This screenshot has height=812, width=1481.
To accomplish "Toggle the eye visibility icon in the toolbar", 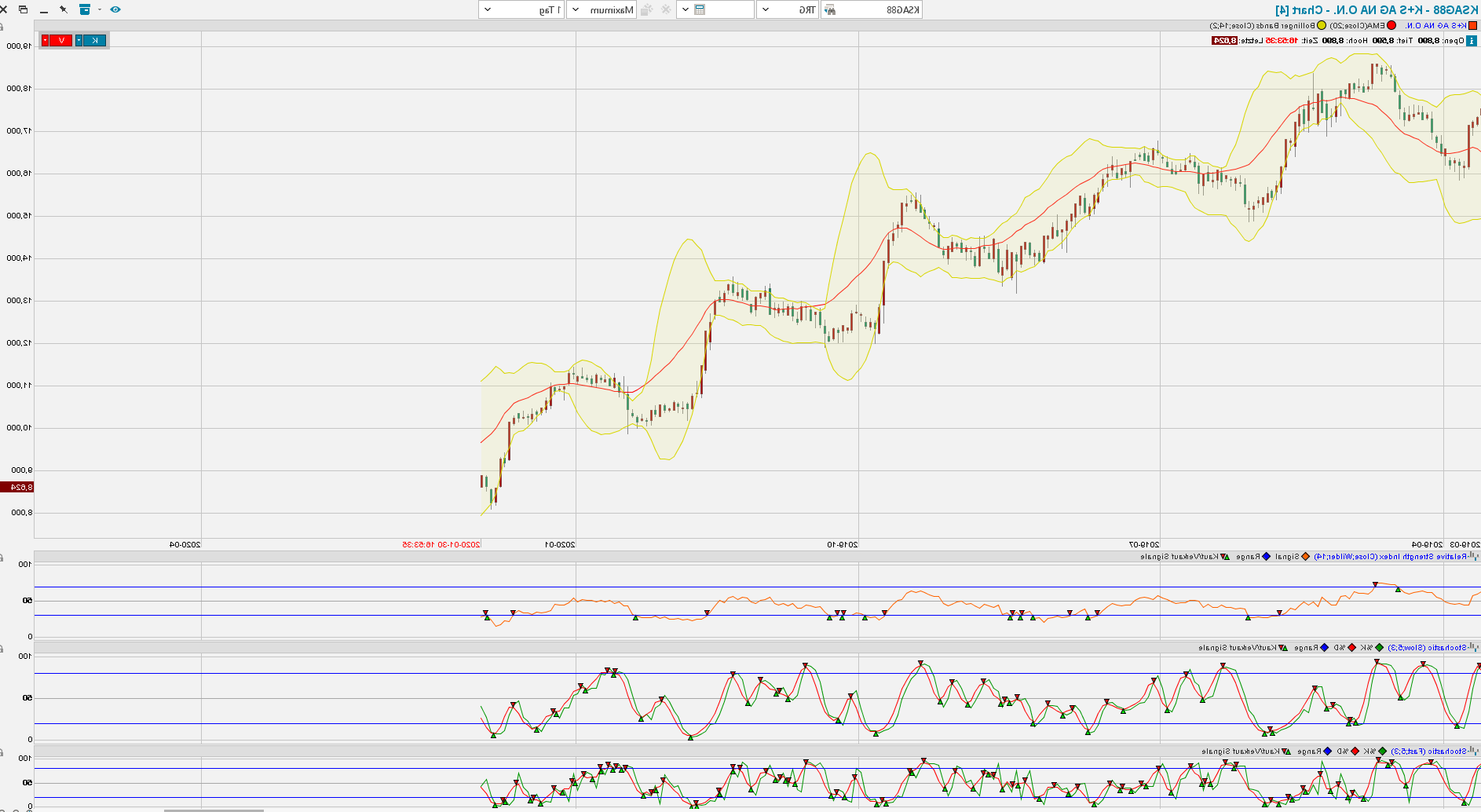I will click(x=115, y=9).
